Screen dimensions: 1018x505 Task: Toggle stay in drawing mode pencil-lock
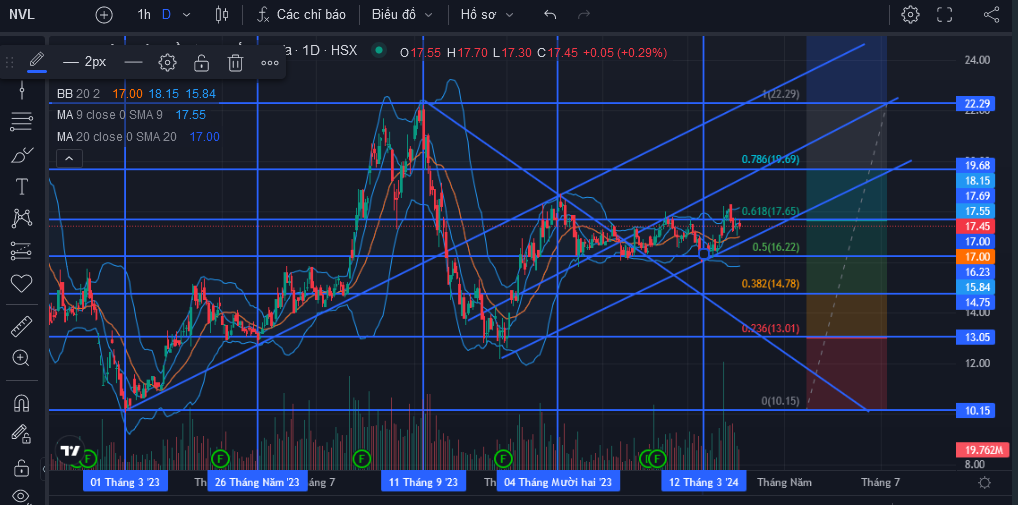21,433
